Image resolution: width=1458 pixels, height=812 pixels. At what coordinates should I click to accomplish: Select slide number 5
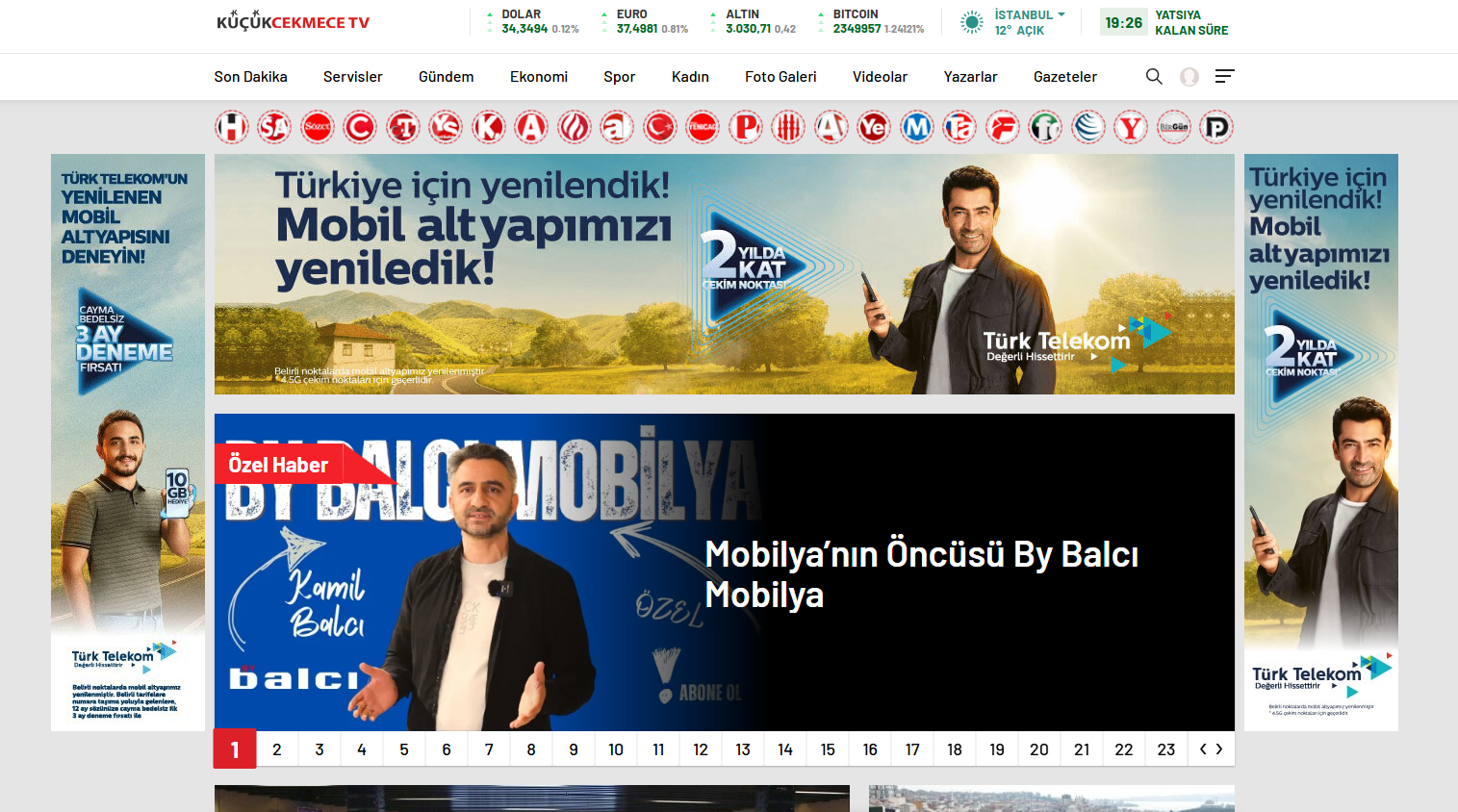click(404, 749)
